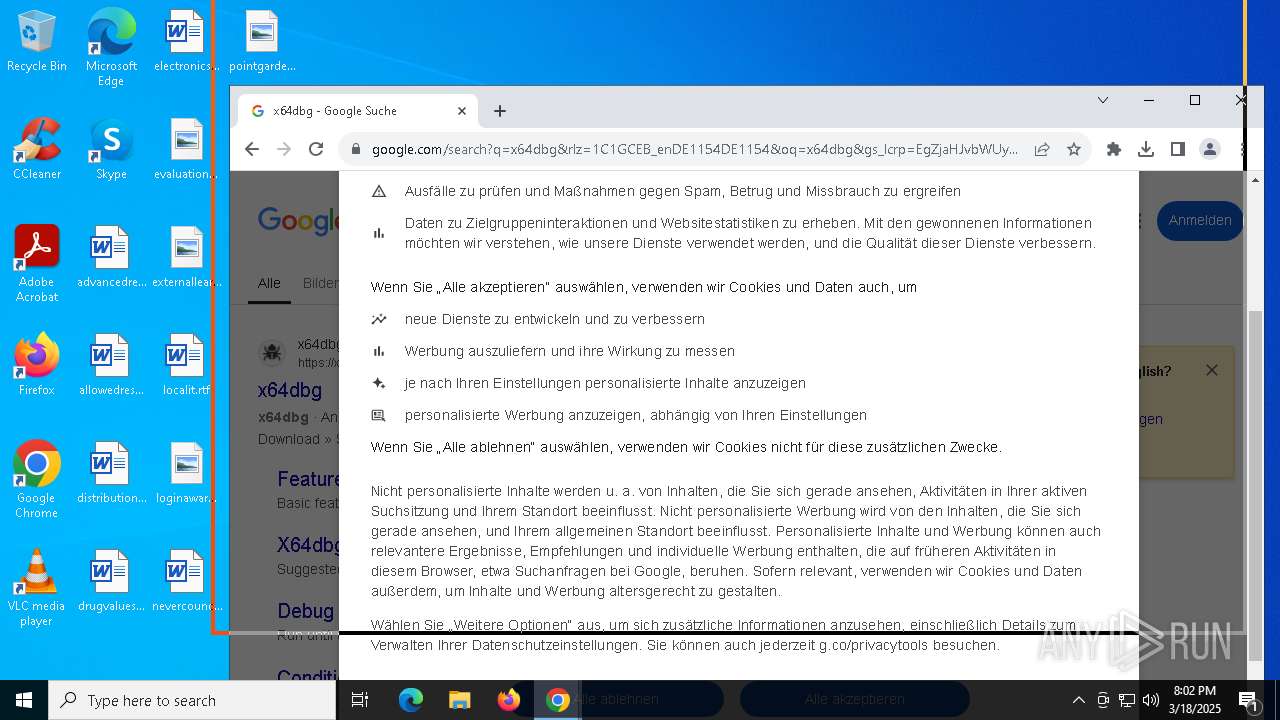Open the allowedres Word document
This screenshot has width=1280, height=720.
click(111, 365)
